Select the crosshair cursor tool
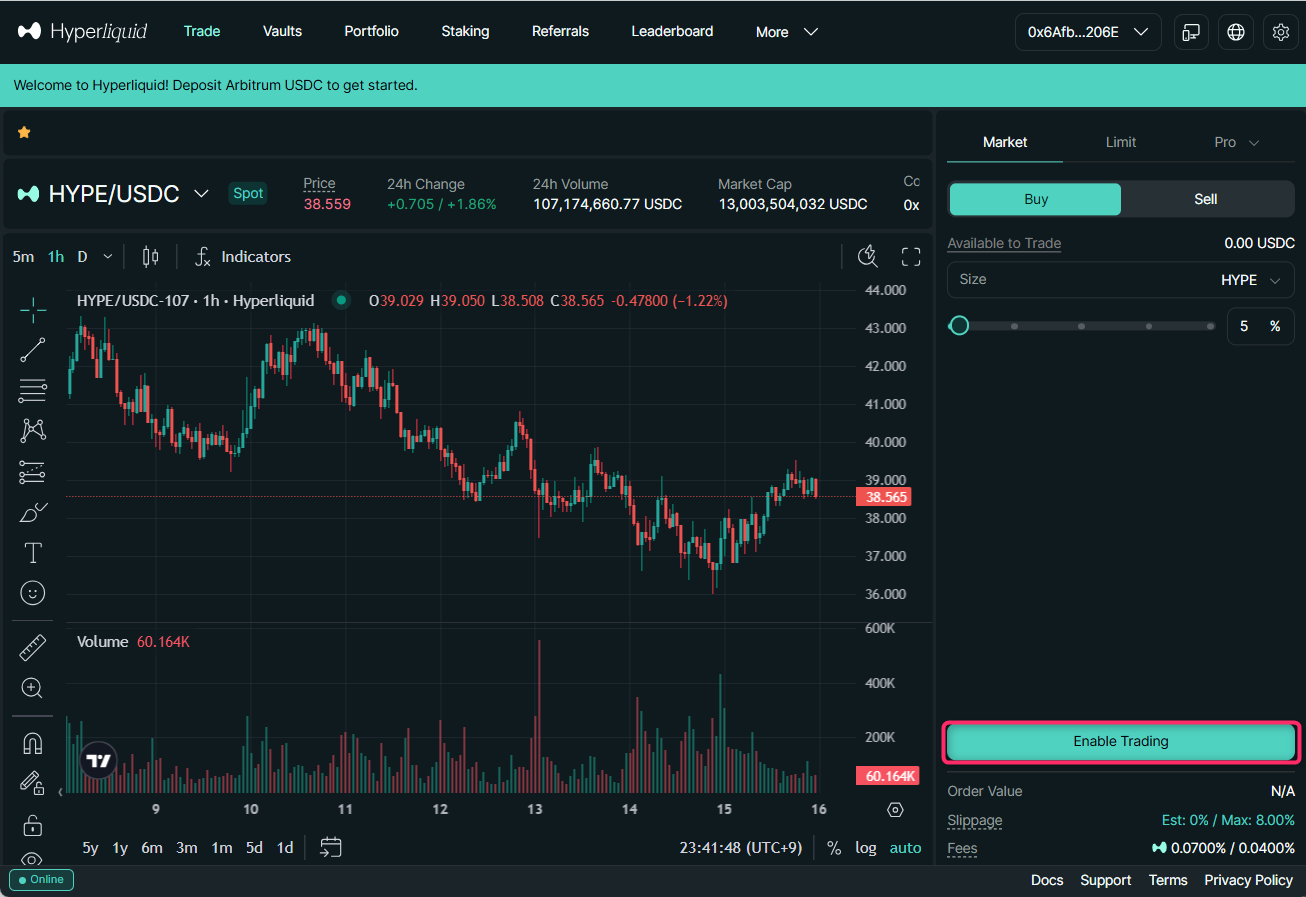This screenshot has height=897, width=1306. (x=33, y=309)
